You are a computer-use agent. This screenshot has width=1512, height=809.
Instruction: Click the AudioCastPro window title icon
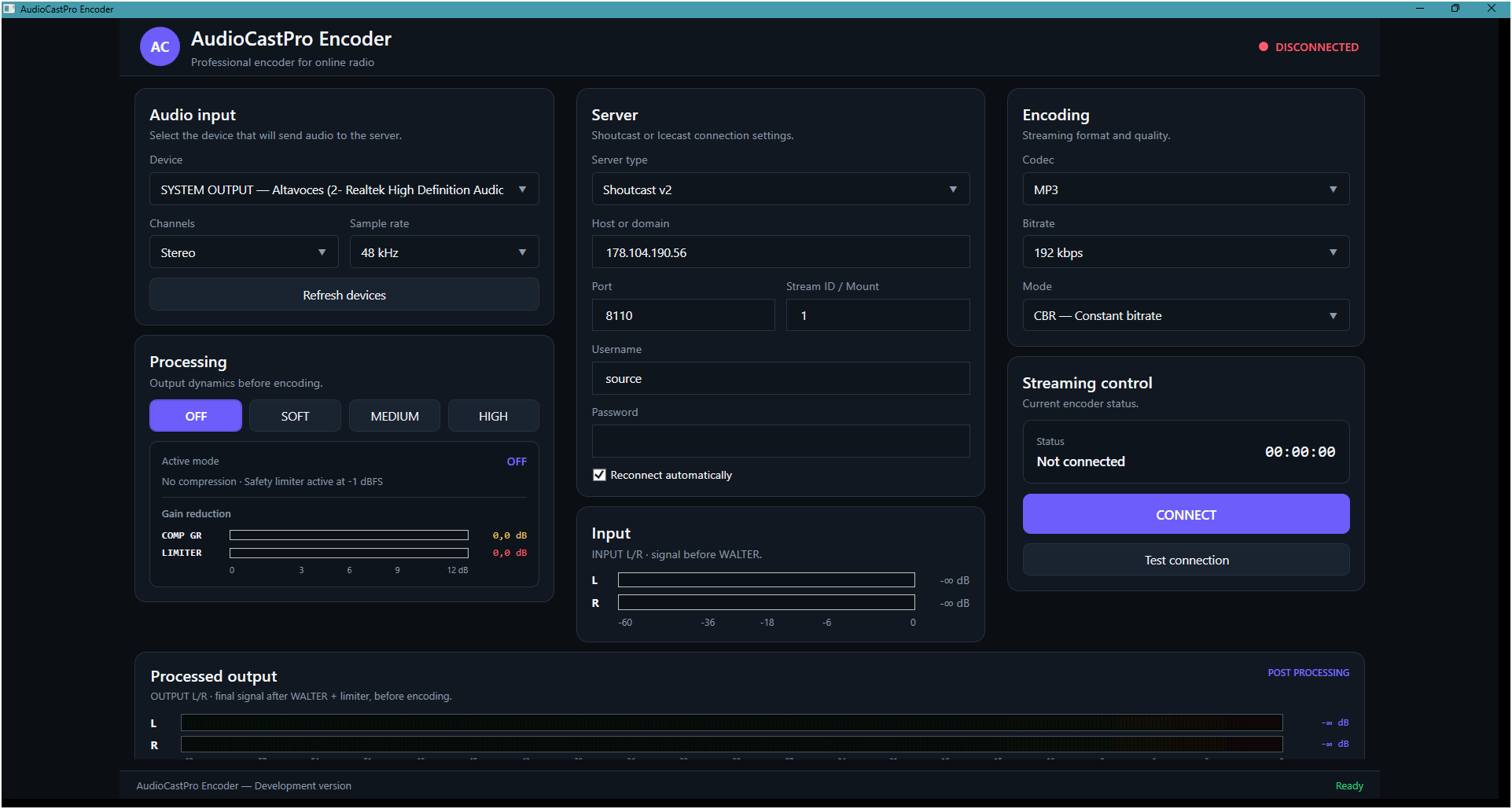(9, 9)
